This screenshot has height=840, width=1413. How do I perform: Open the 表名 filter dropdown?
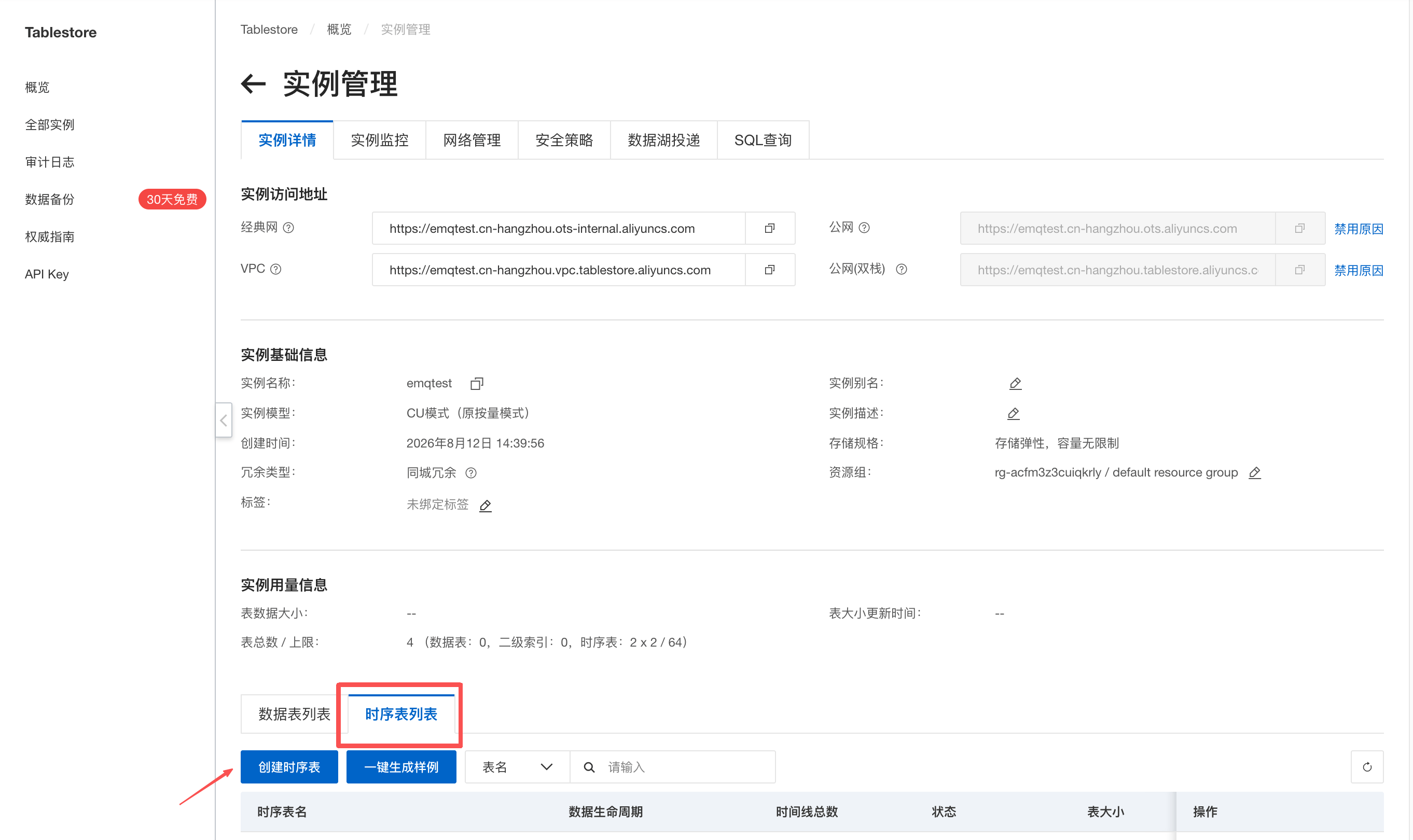(517, 767)
